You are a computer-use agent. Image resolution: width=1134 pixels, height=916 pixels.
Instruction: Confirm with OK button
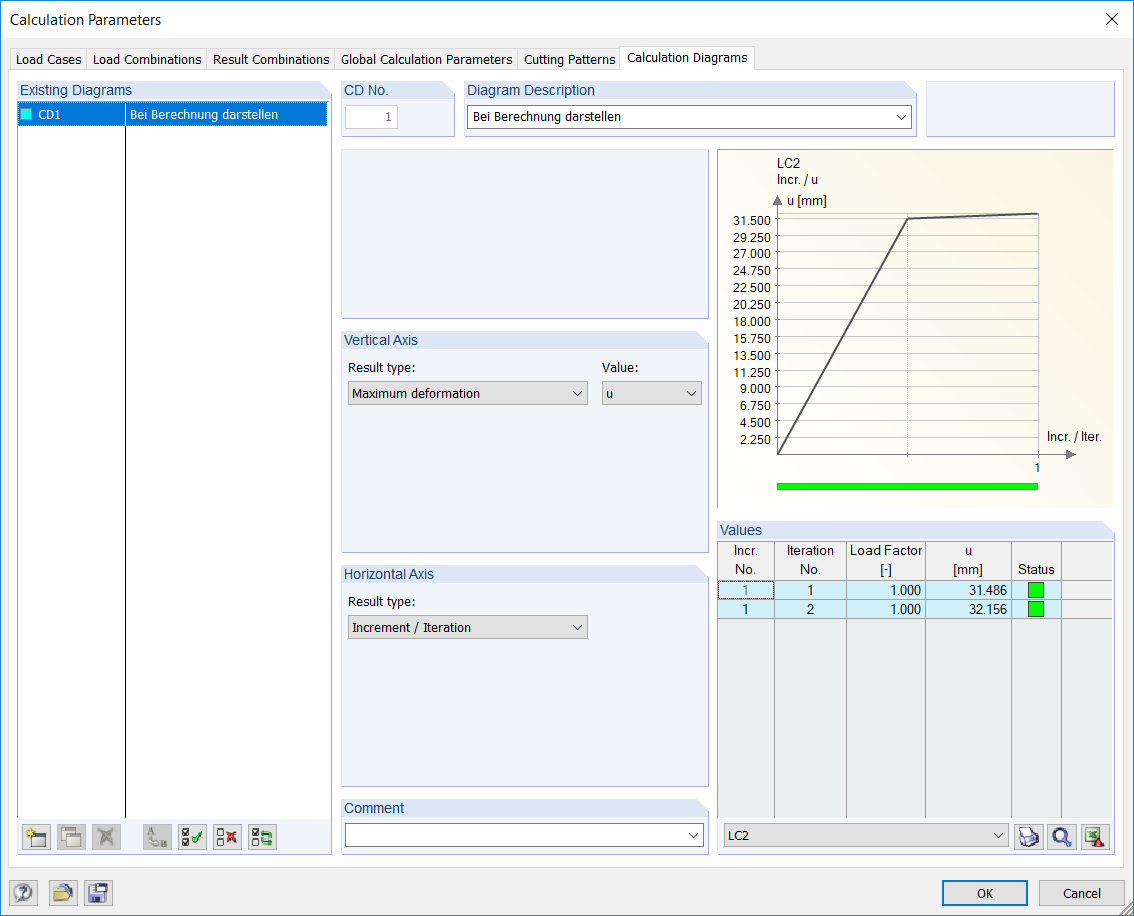click(x=984, y=893)
